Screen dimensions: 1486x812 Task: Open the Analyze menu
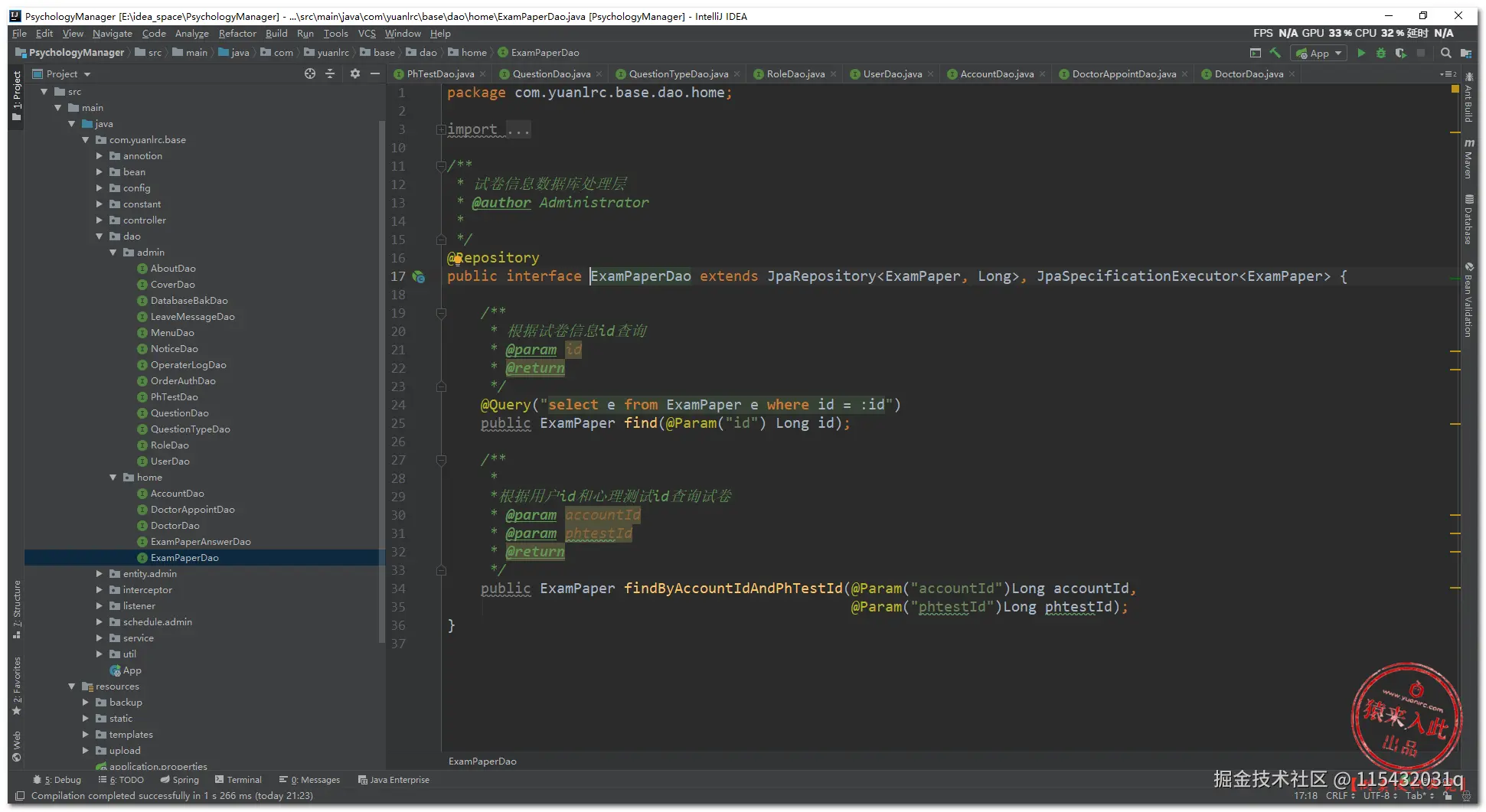(191, 34)
